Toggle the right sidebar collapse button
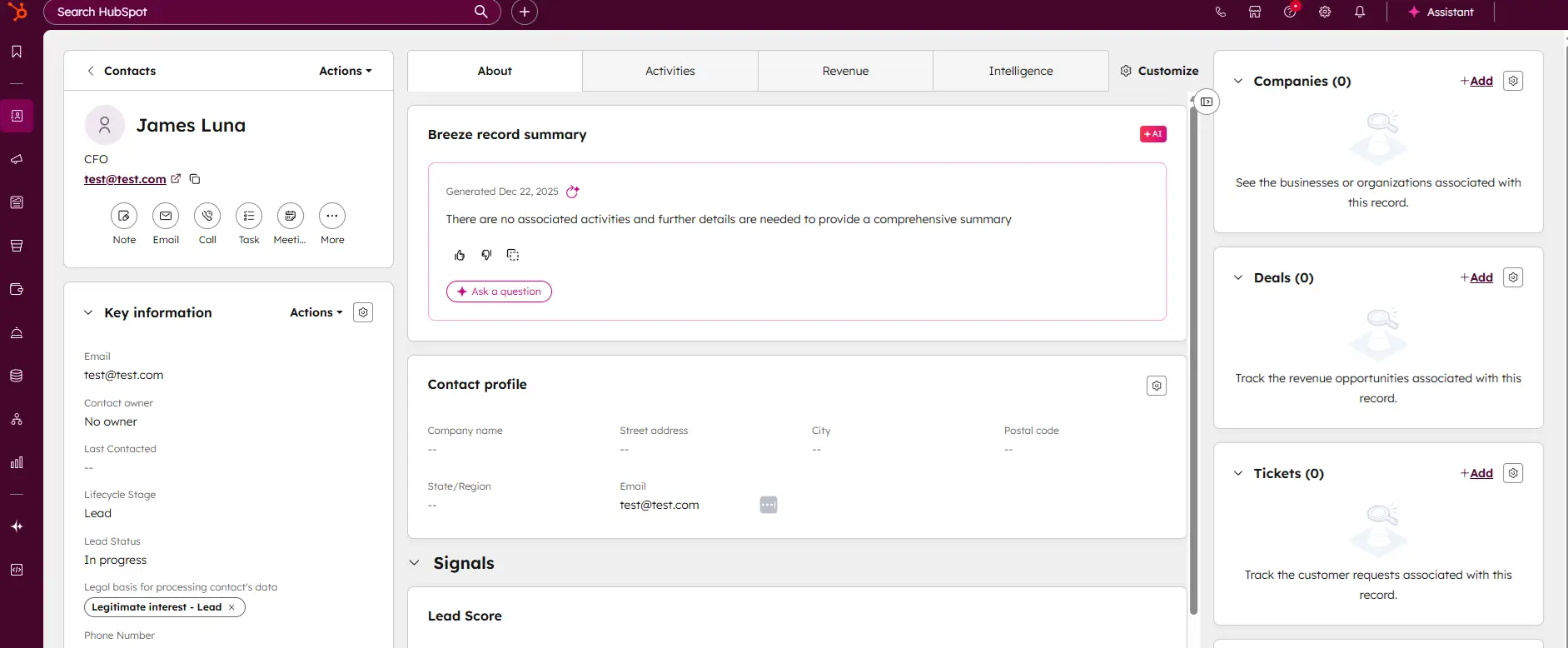Viewport: 1568px width, 648px height. coord(1207,102)
